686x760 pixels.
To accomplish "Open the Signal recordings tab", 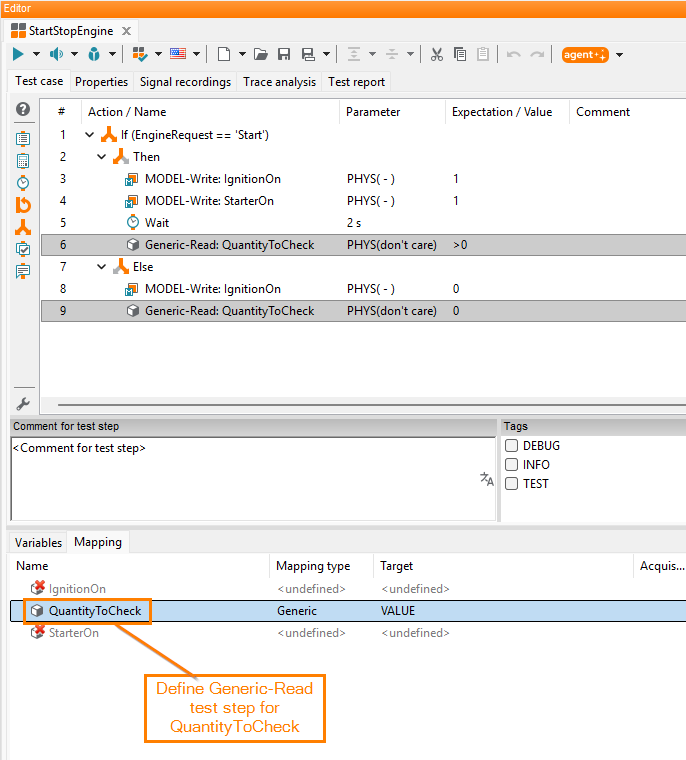I will tap(185, 82).
